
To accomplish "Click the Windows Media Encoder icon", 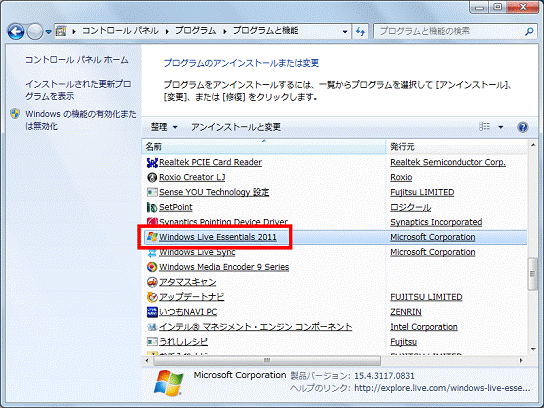I will 152,267.
